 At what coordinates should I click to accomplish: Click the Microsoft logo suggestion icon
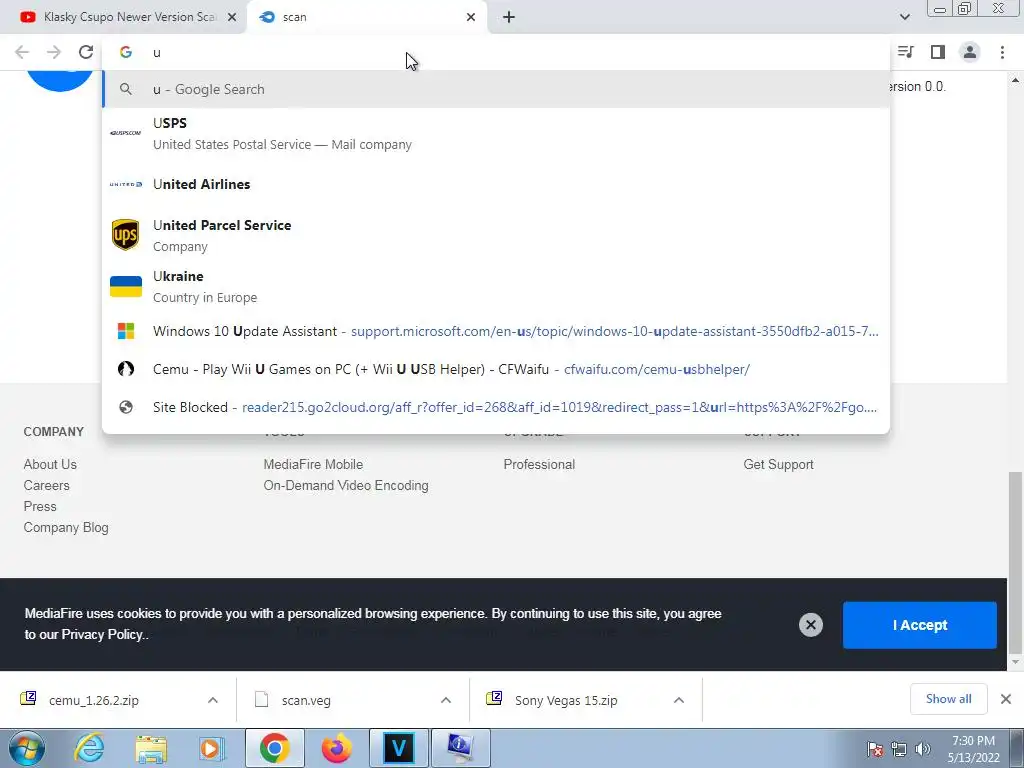pyautogui.click(x=126, y=331)
